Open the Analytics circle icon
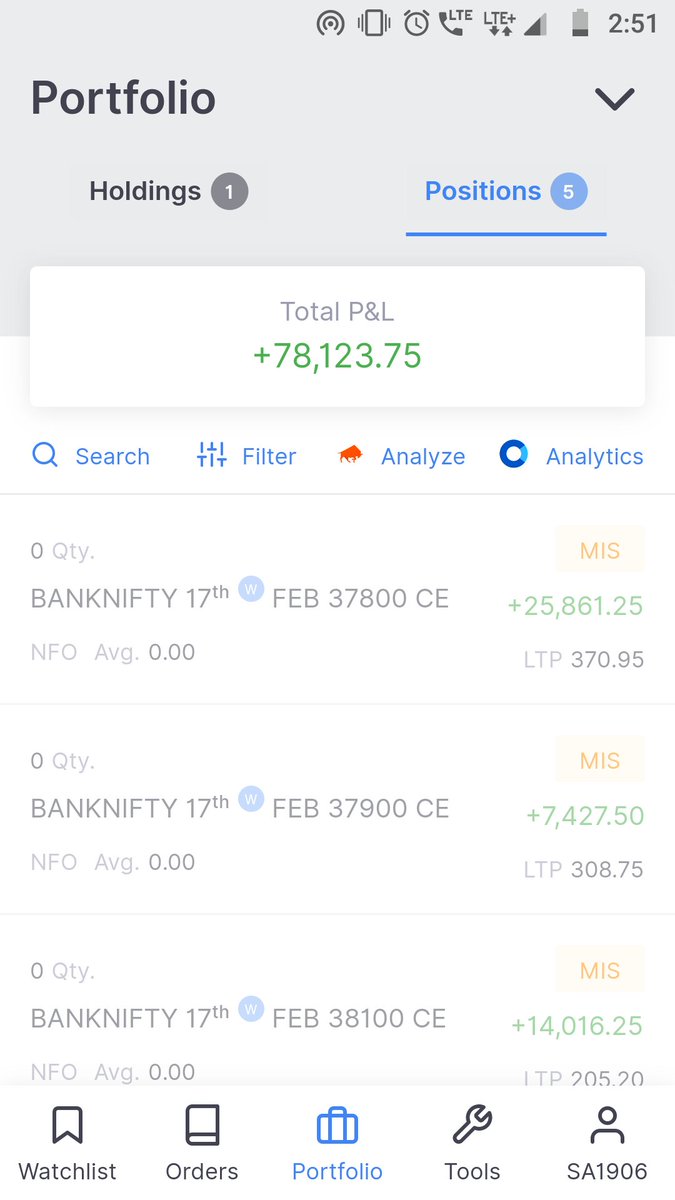 pyautogui.click(x=514, y=454)
